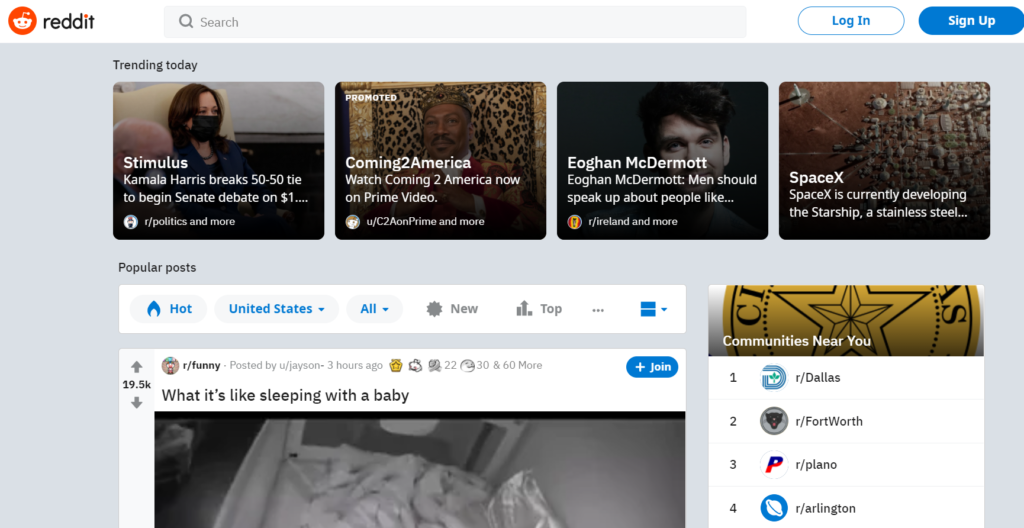The width and height of the screenshot is (1024, 528).
Task: Open the All filter dropdown
Action: click(x=375, y=308)
